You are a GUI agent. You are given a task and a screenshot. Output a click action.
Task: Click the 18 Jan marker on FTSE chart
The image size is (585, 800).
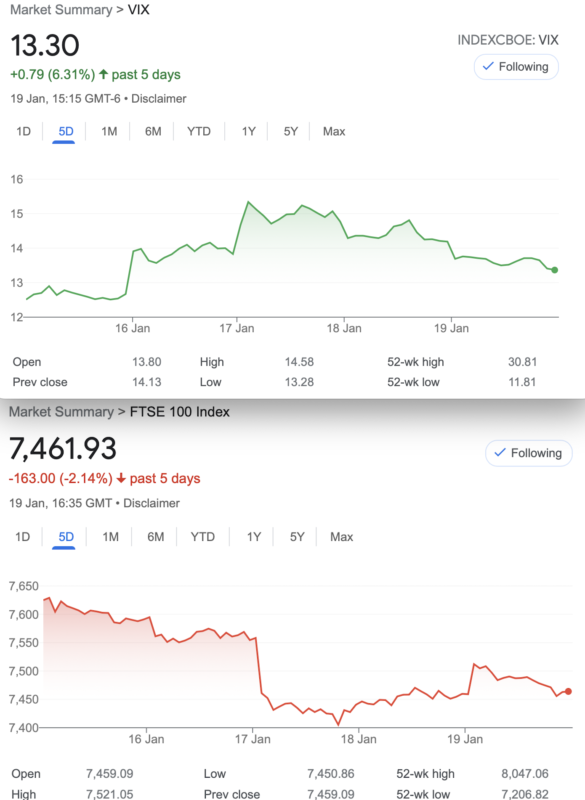tap(359, 739)
